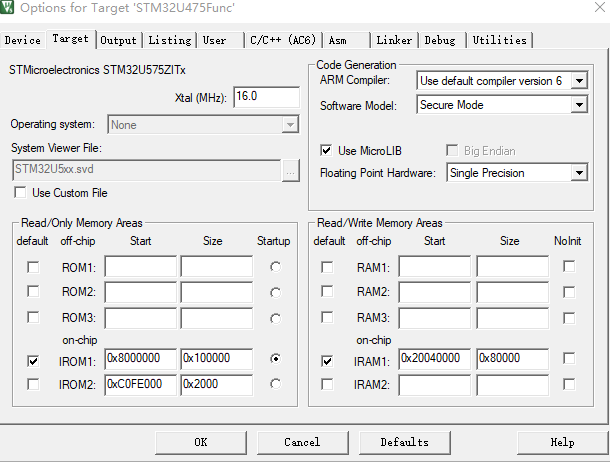The height and width of the screenshot is (462, 610).
Task: Click the RAM1 Start input field
Action: 435,266
